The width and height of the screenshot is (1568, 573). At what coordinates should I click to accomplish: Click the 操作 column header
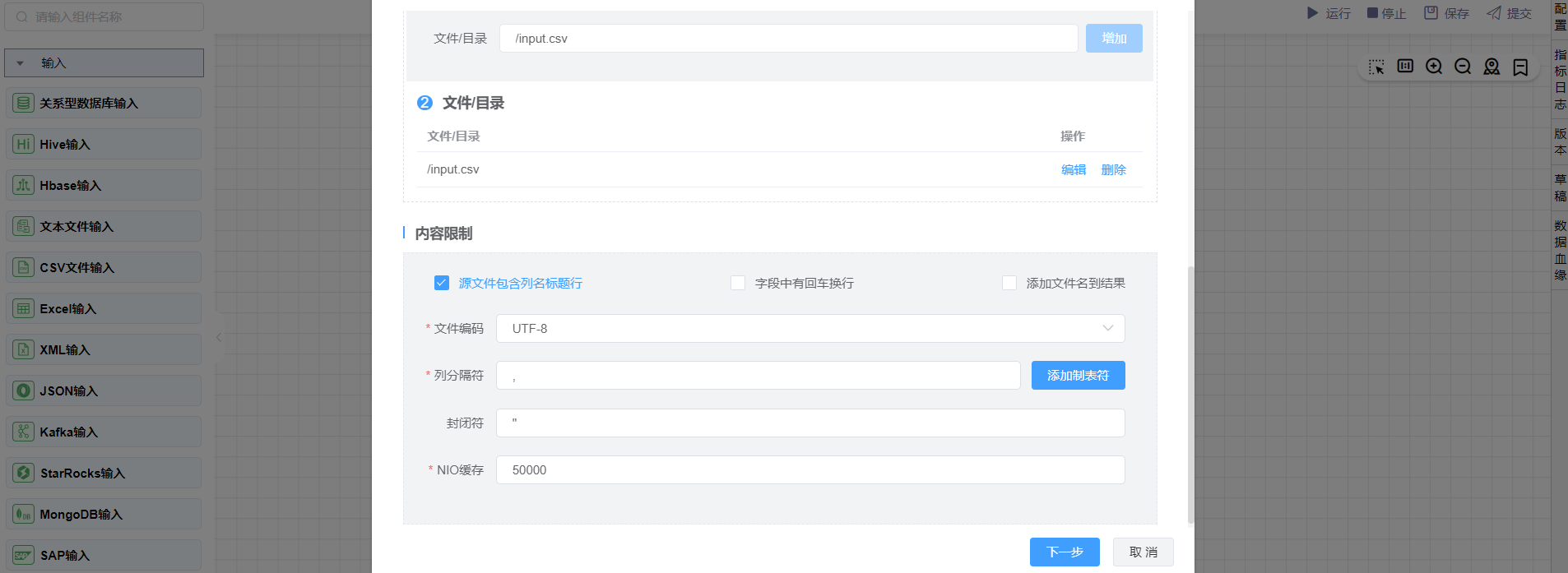(x=1073, y=136)
